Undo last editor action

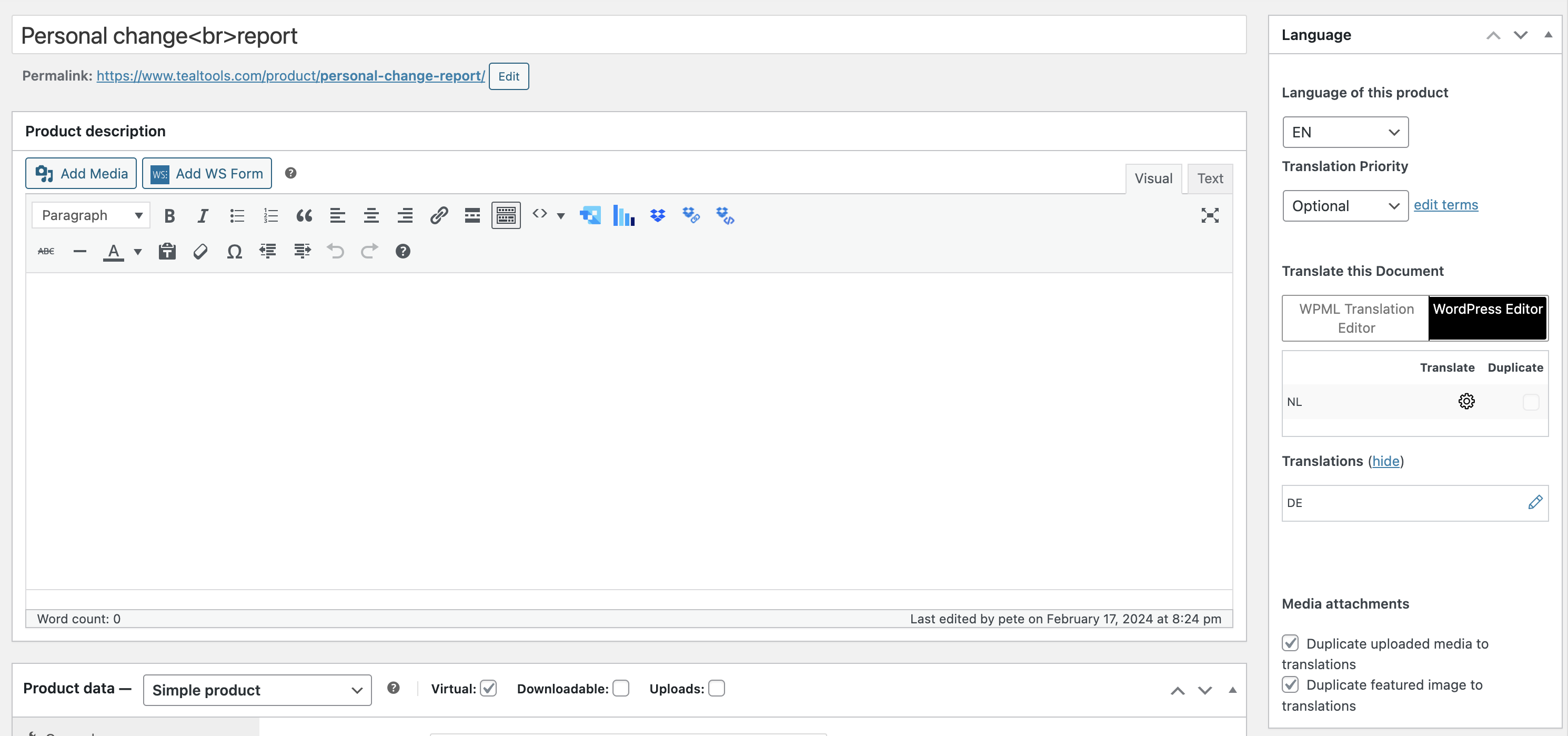tap(335, 252)
